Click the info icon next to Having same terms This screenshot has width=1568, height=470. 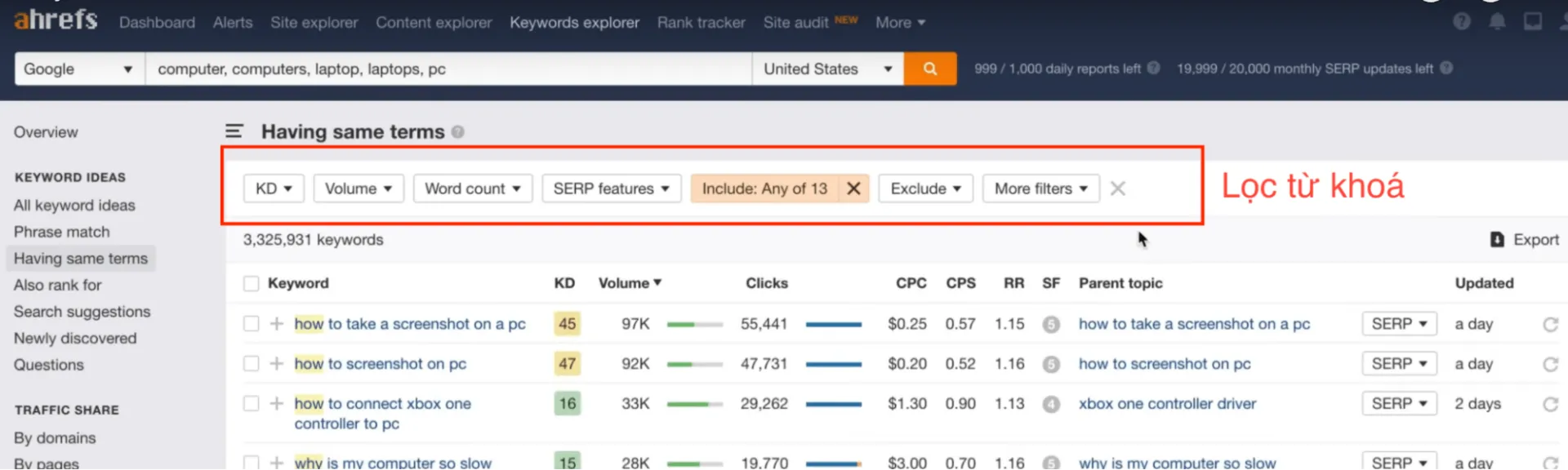tap(458, 132)
